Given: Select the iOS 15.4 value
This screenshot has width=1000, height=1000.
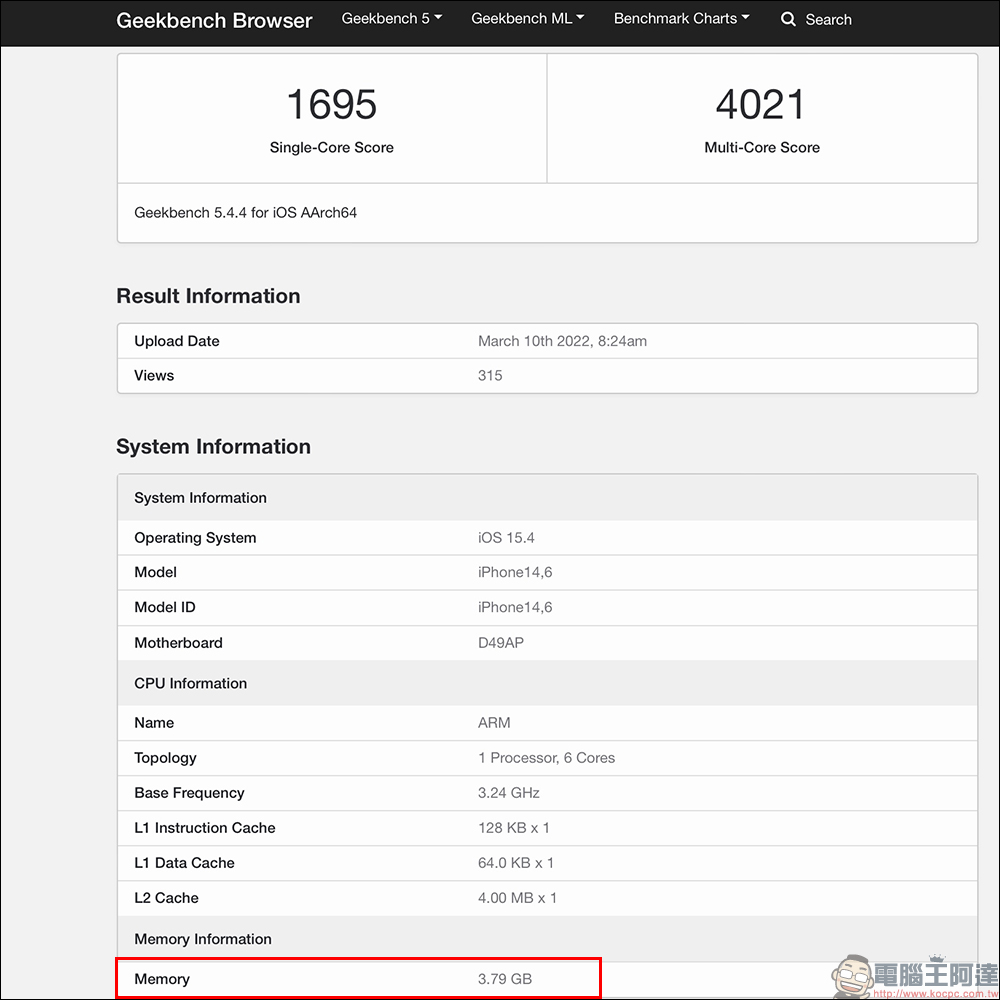Looking at the screenshot, I should tap(506, 538).
